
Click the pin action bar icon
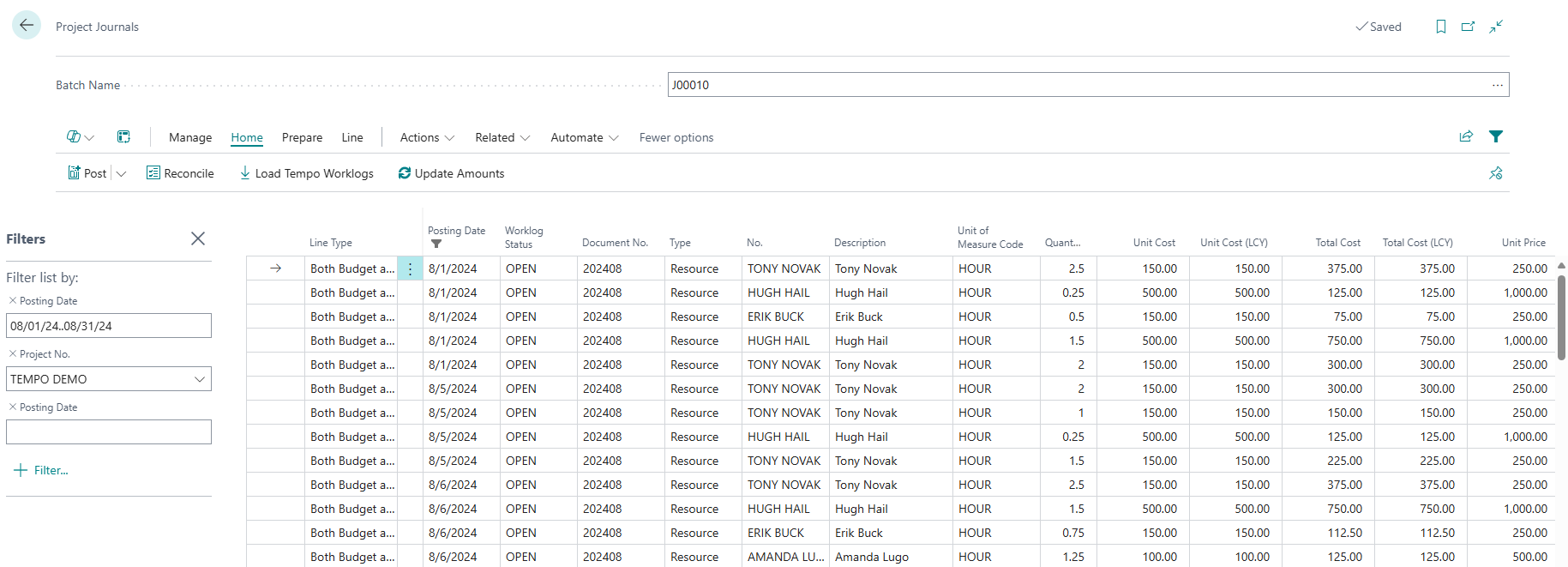click(1496, 173)
